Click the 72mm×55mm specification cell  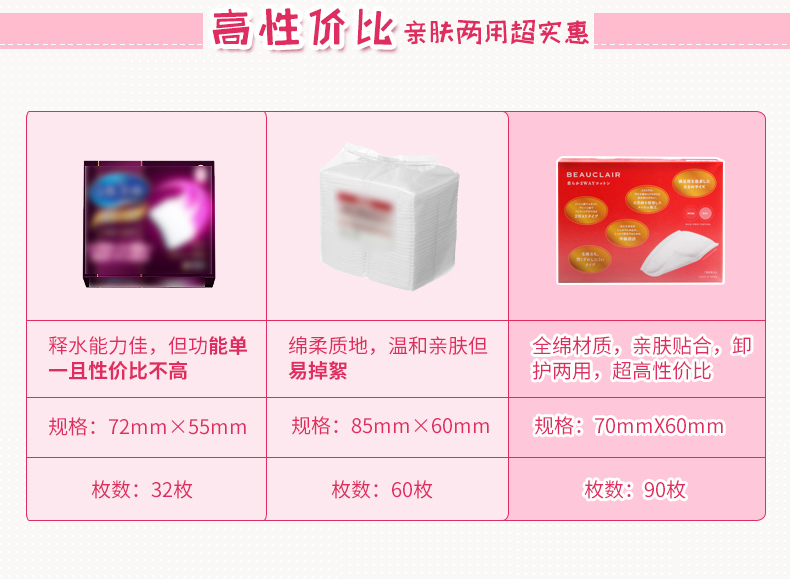(147, 427)
